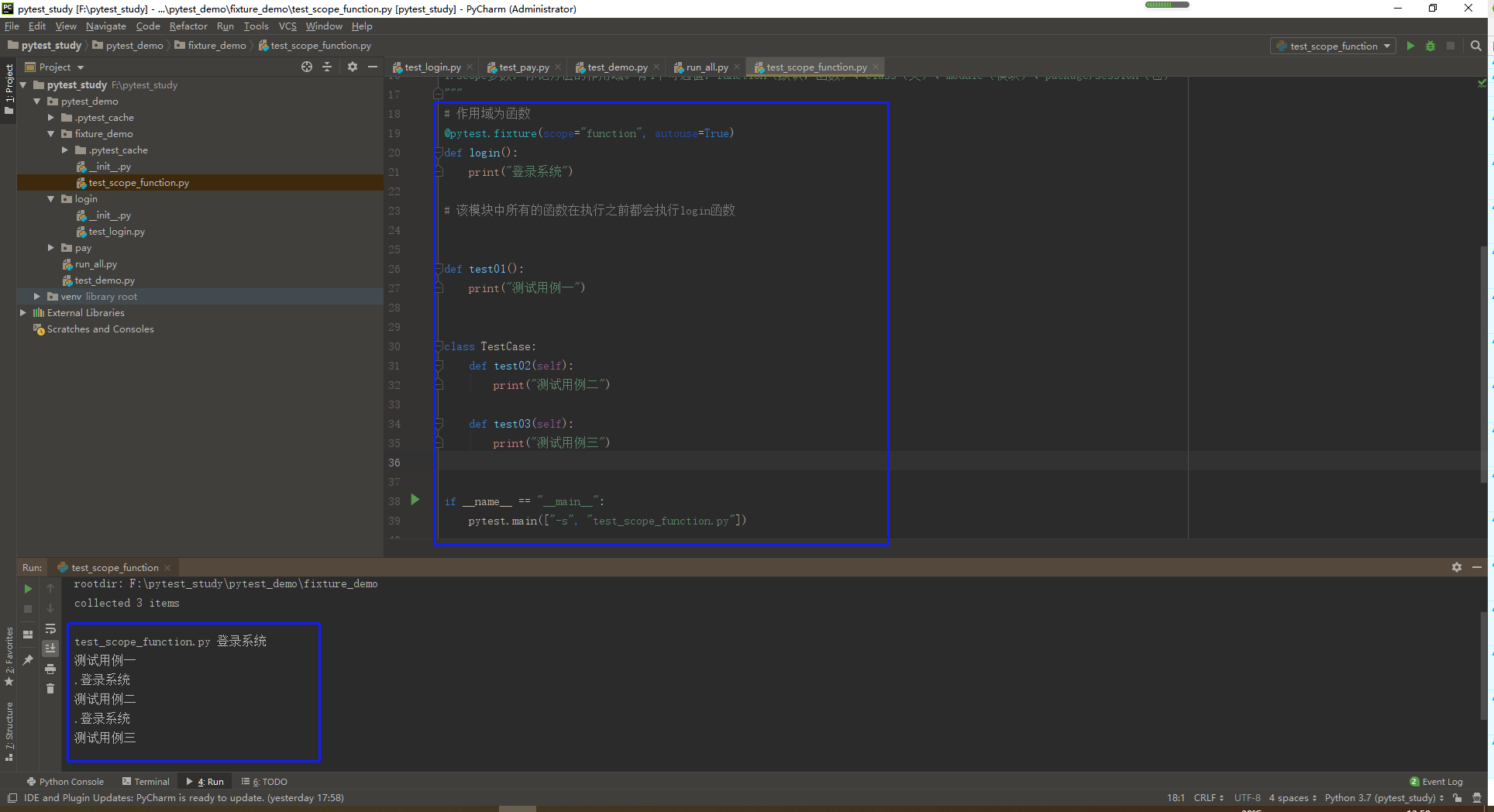Click the UTF-8 encoding indicator
This screenshot has height=812, width=1494.
pyautogui.click(x=1248, y=798)
